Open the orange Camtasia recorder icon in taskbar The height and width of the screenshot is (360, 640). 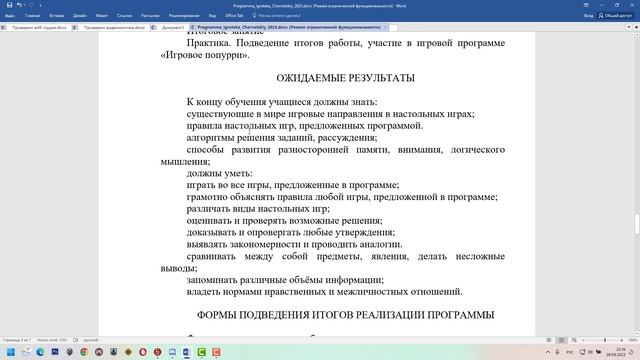(216, 352)
